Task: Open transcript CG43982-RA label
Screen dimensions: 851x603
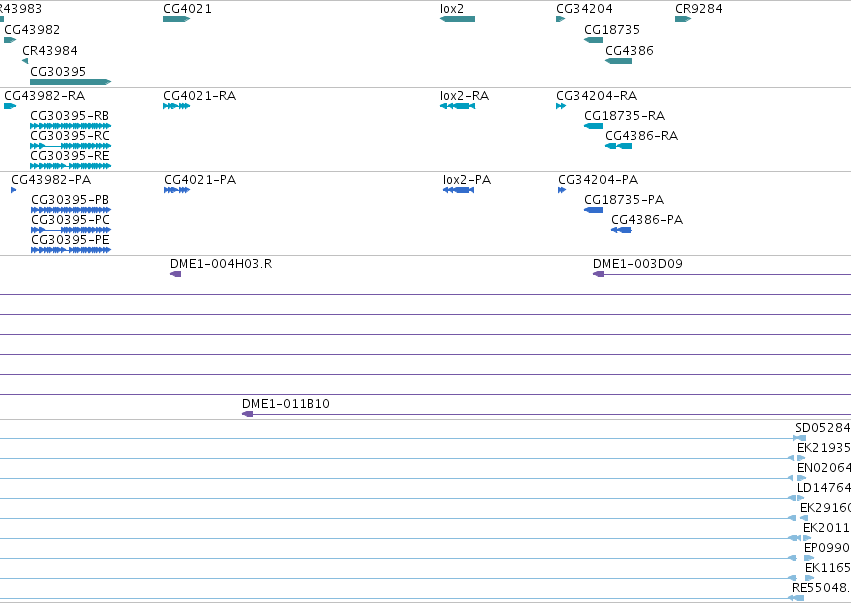Action: point(45,96)
